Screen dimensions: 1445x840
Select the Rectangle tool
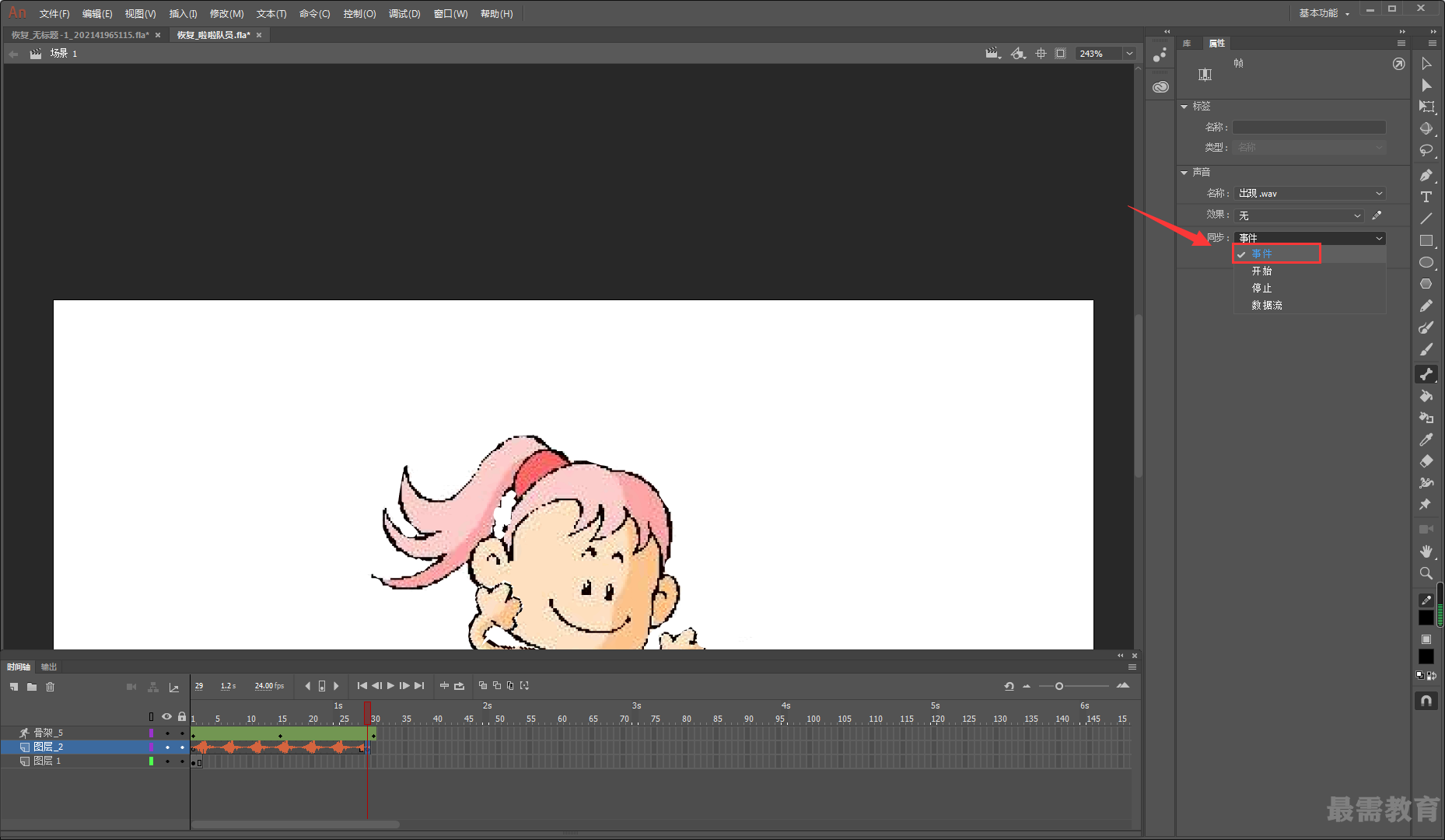1426,240
